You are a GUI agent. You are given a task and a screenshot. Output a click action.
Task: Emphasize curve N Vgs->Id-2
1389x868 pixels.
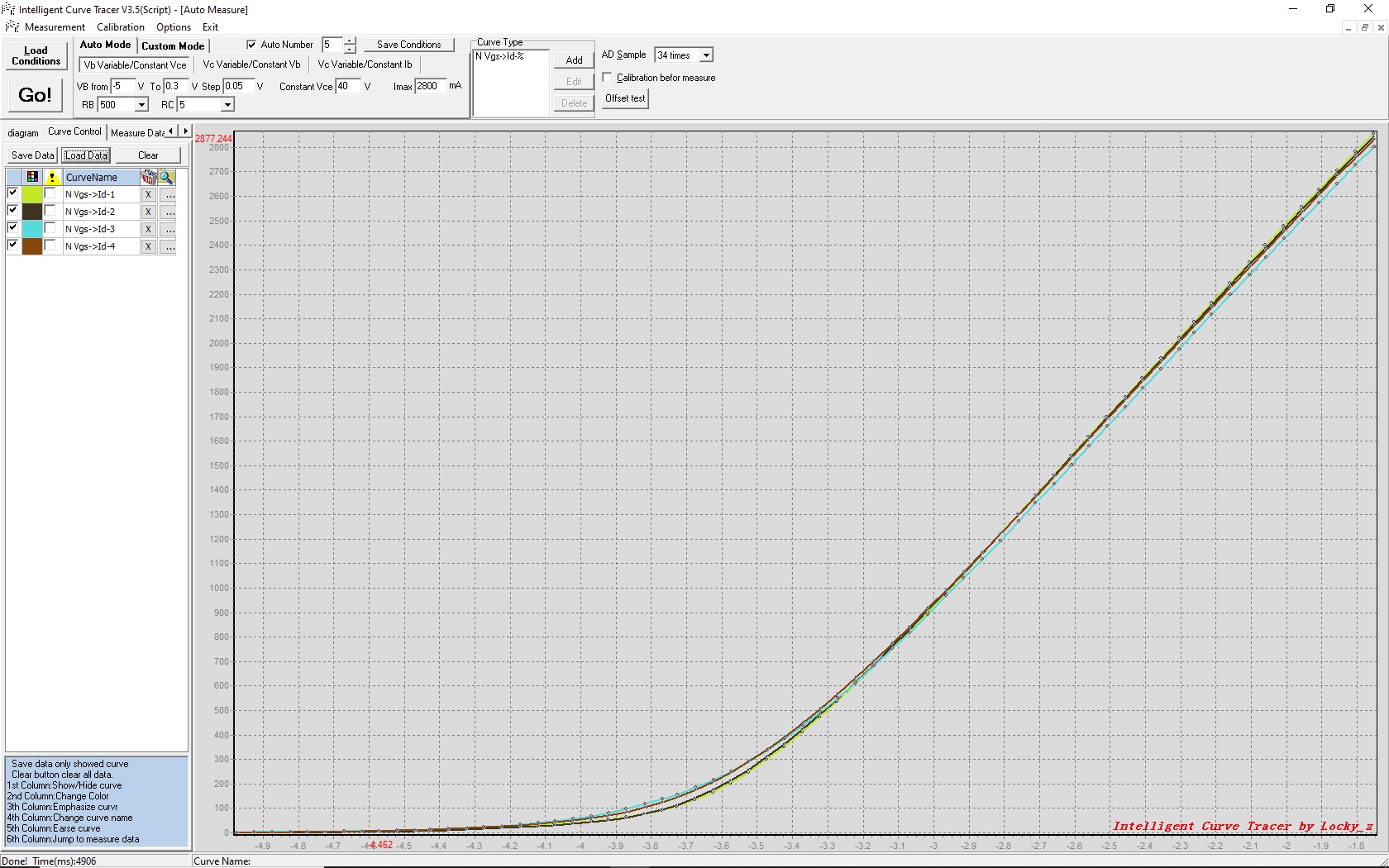pyautogui.click(x=50, y=211)
